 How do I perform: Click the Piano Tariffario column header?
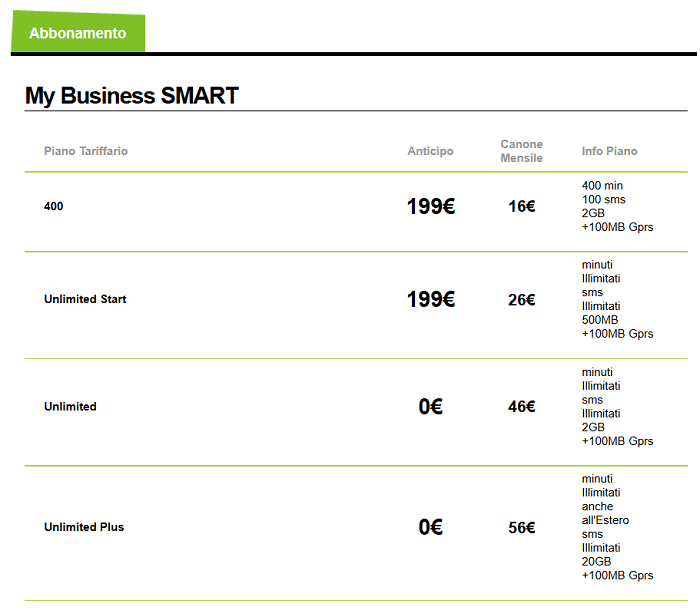[x=86, y=151]
